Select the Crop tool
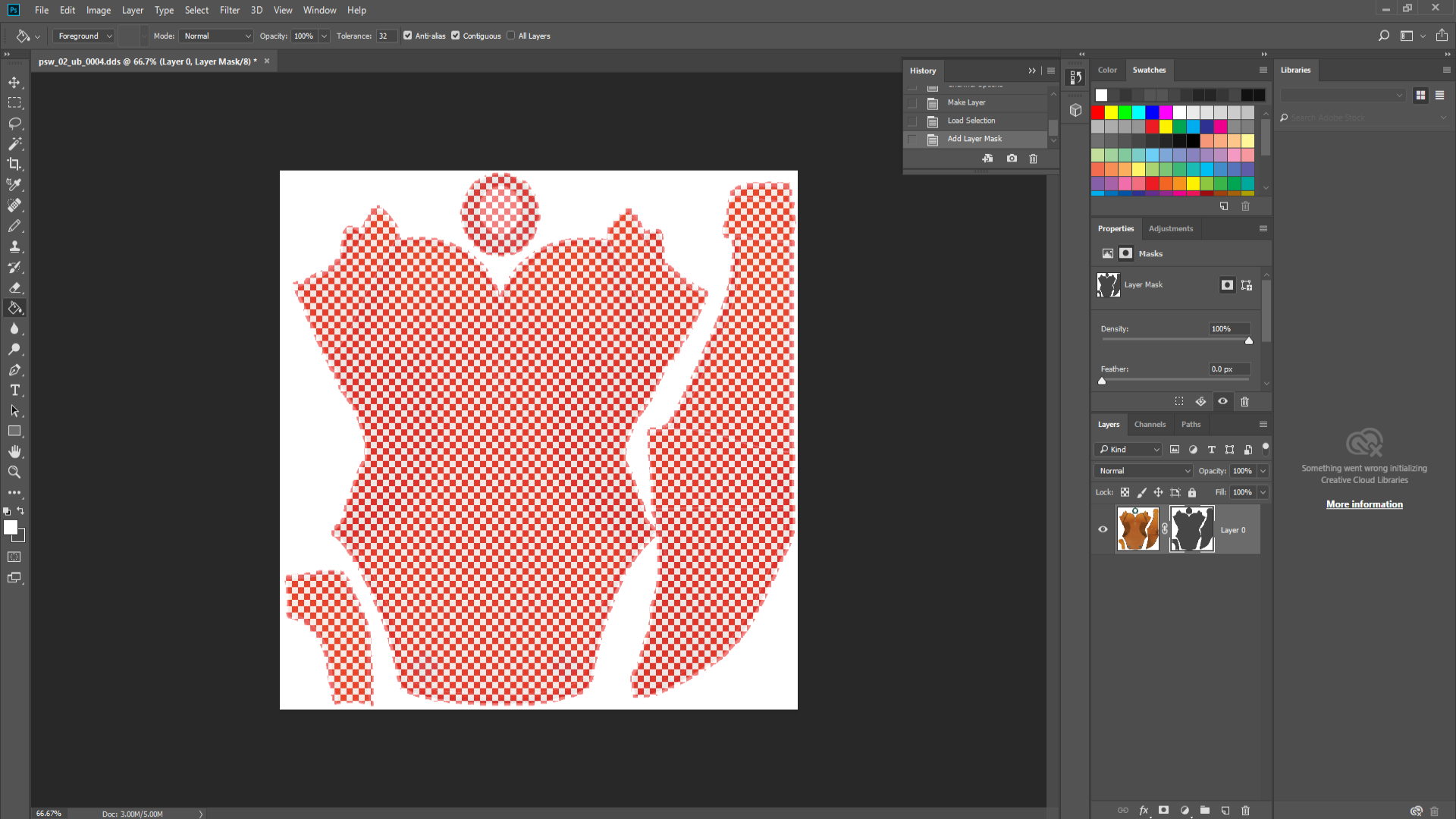This screenshot has width=1456, height=819. (14, 164)
